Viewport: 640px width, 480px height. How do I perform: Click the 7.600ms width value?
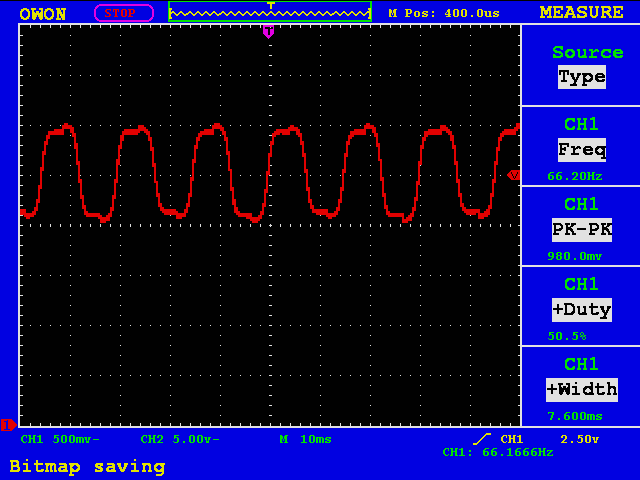tap(575, 416)
